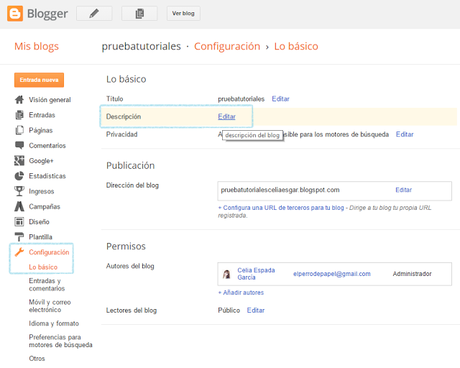Image resolution: width=460 pixels, height=368 pixels.
Task: Go to Entradas in the sidebar
Action: coord(42,115)
